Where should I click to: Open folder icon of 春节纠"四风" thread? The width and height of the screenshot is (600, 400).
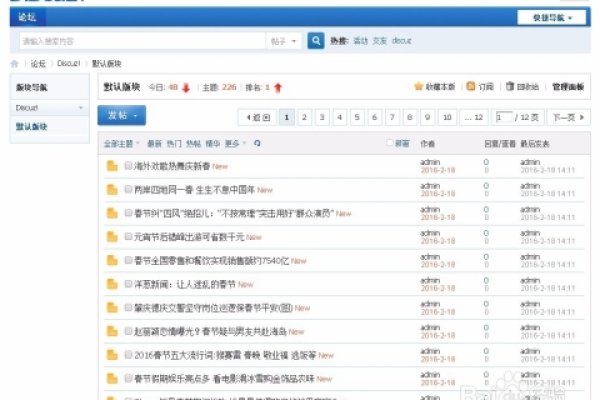pyautogui.click(x=112, y=213)
